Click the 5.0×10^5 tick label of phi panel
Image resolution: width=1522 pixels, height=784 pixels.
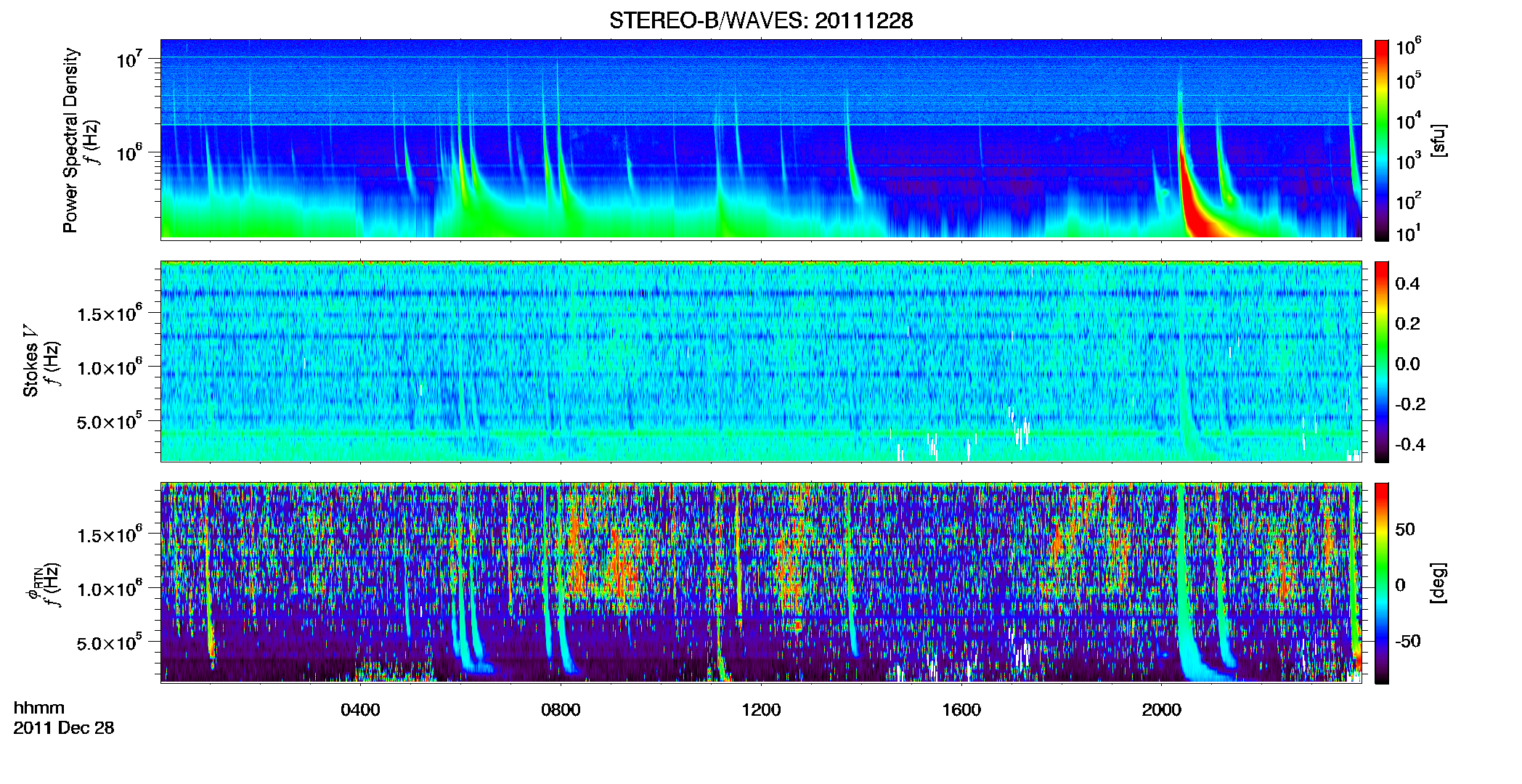pos(110,642)
